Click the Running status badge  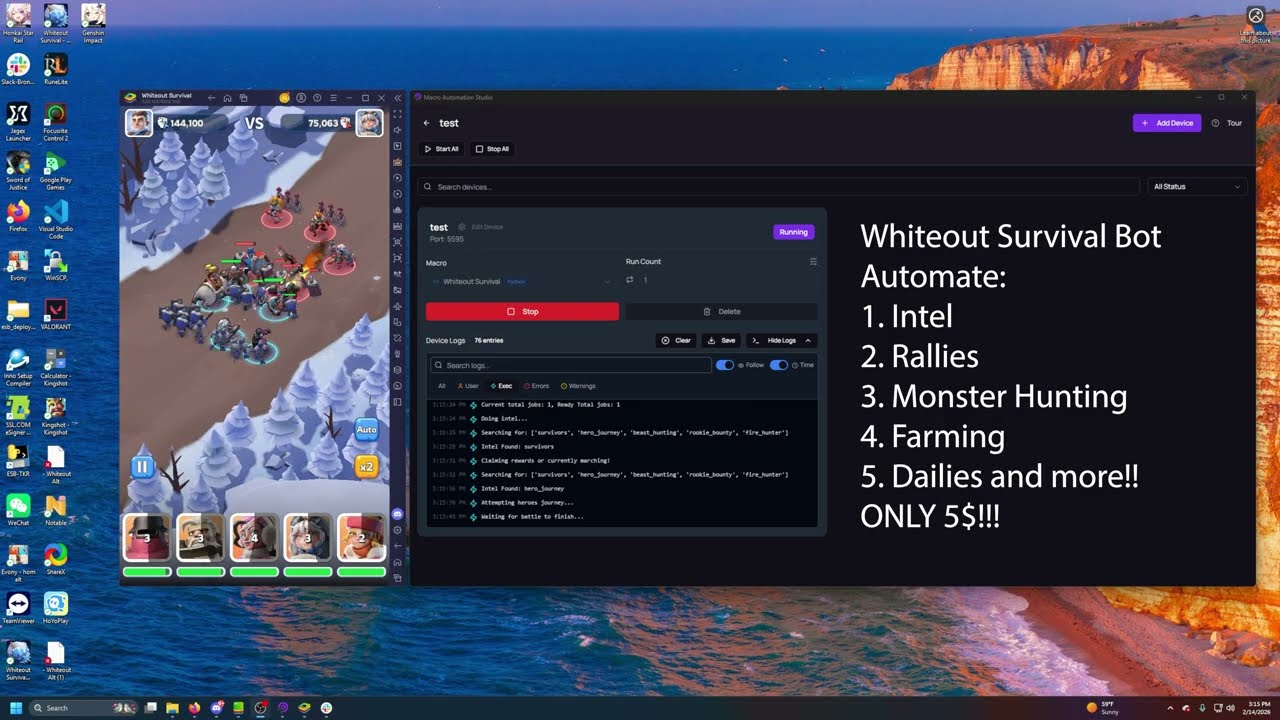[793, 232]
